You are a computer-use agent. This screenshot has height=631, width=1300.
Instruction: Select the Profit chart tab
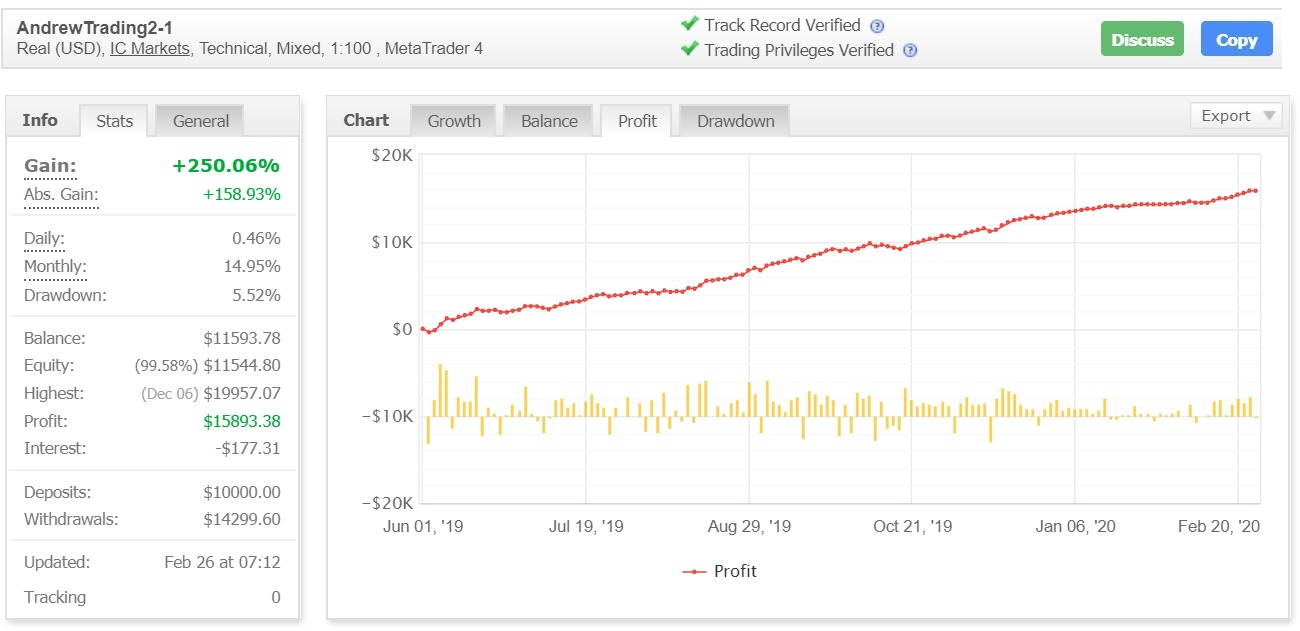[637, 121]
